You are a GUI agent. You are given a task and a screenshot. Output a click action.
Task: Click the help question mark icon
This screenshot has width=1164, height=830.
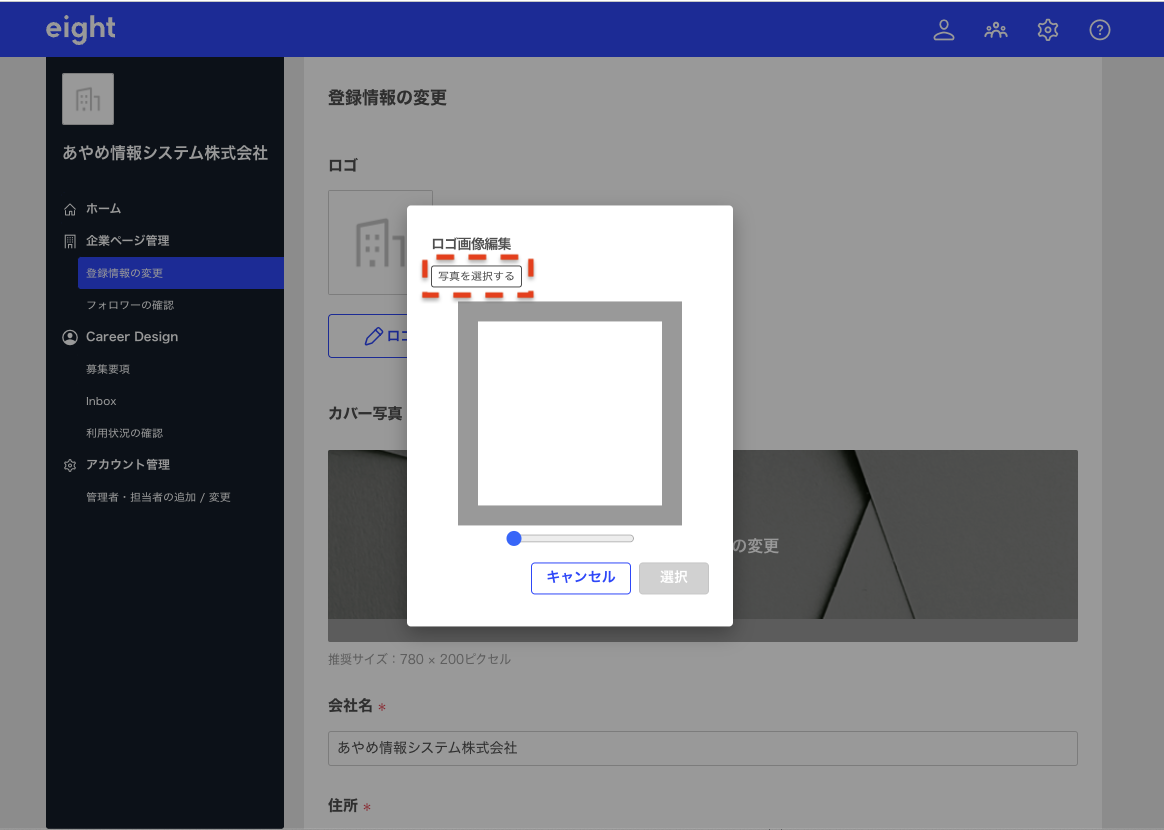(1099, 30)
